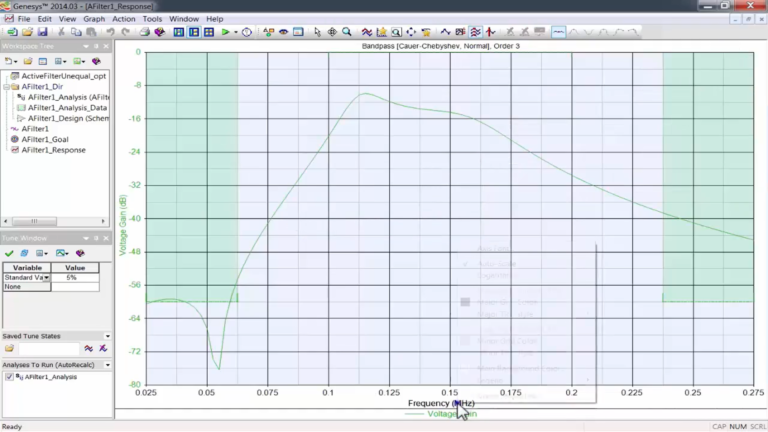
Task: Click the New file icon in main toolbar
Action: click(x=12, y=32)
